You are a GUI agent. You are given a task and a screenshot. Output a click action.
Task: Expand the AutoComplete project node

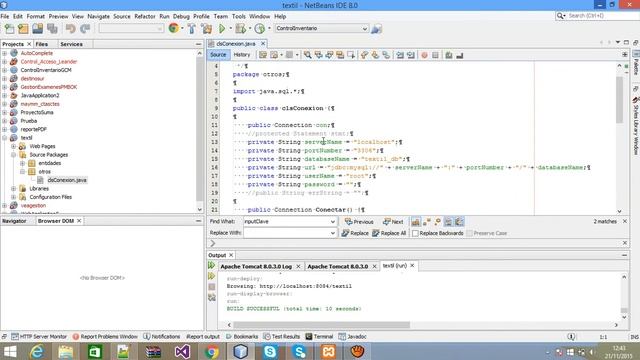[x=4, y=53]
